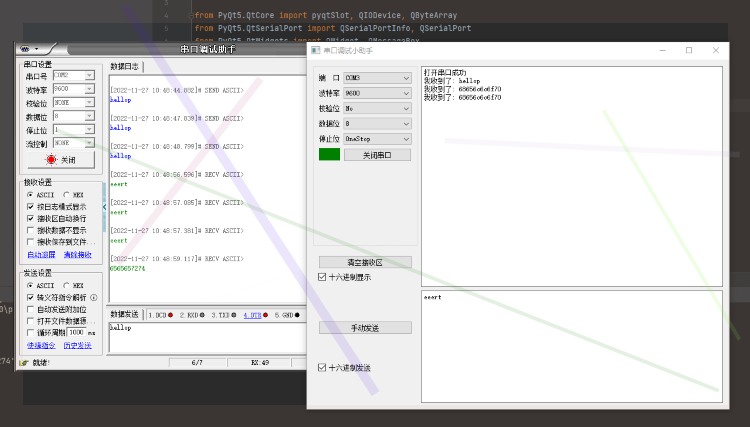The image size is (750, 427).
Task: Open the logo menu in 串口调试助手 title bar
Action: click(30, 49)
